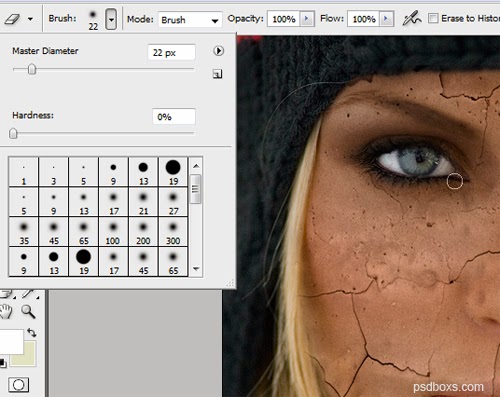Swap foreground and background colors
This screenshot has height=397, width=500.
pyautogui.click(x=32, y=332)
